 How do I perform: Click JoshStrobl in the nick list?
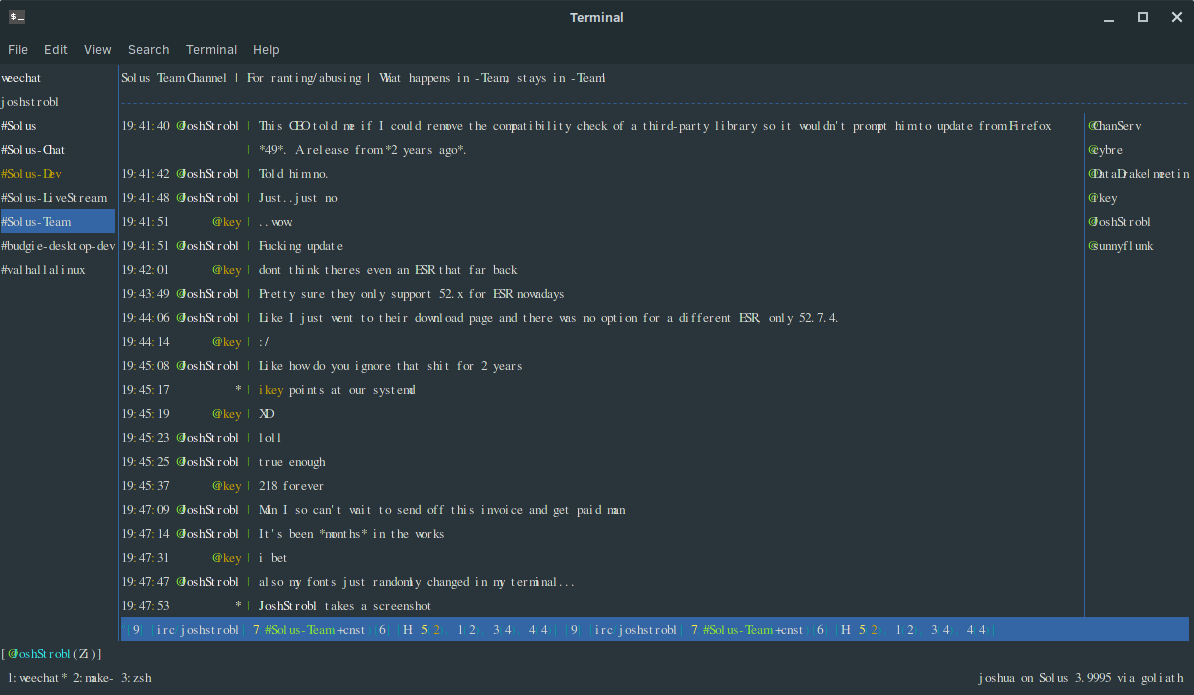point(1119,222)
